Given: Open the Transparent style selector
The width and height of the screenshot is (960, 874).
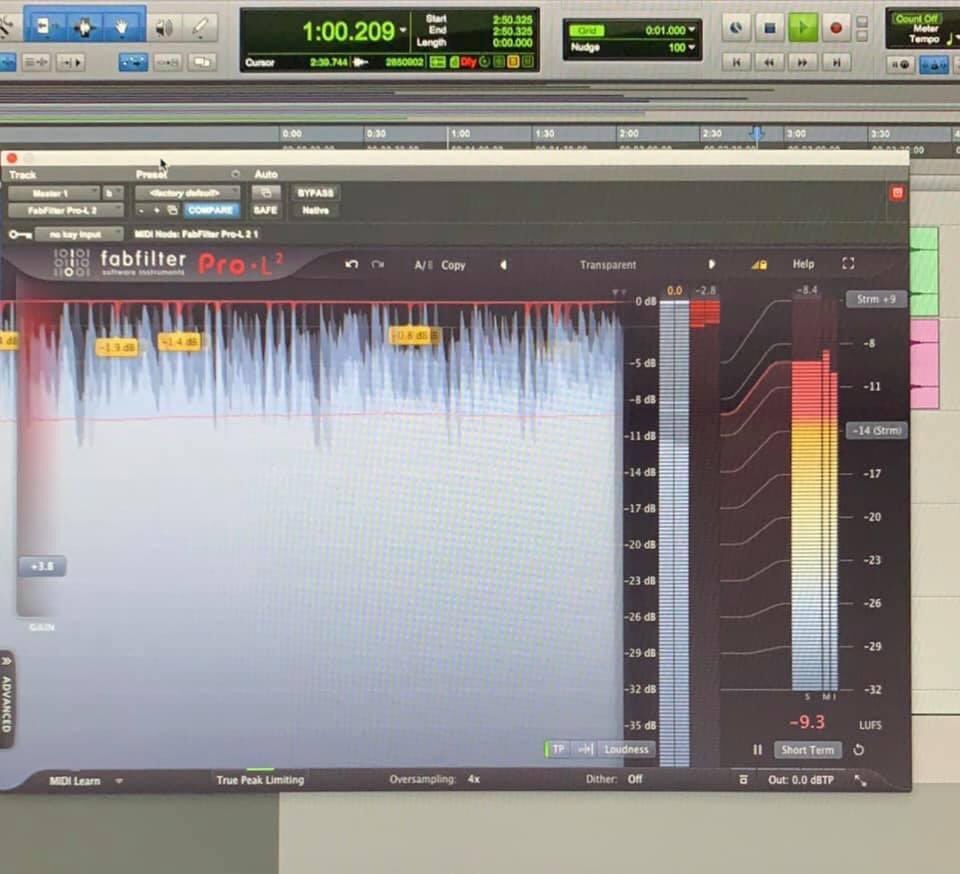Looking at the screenshot, I should coord(608,264).
